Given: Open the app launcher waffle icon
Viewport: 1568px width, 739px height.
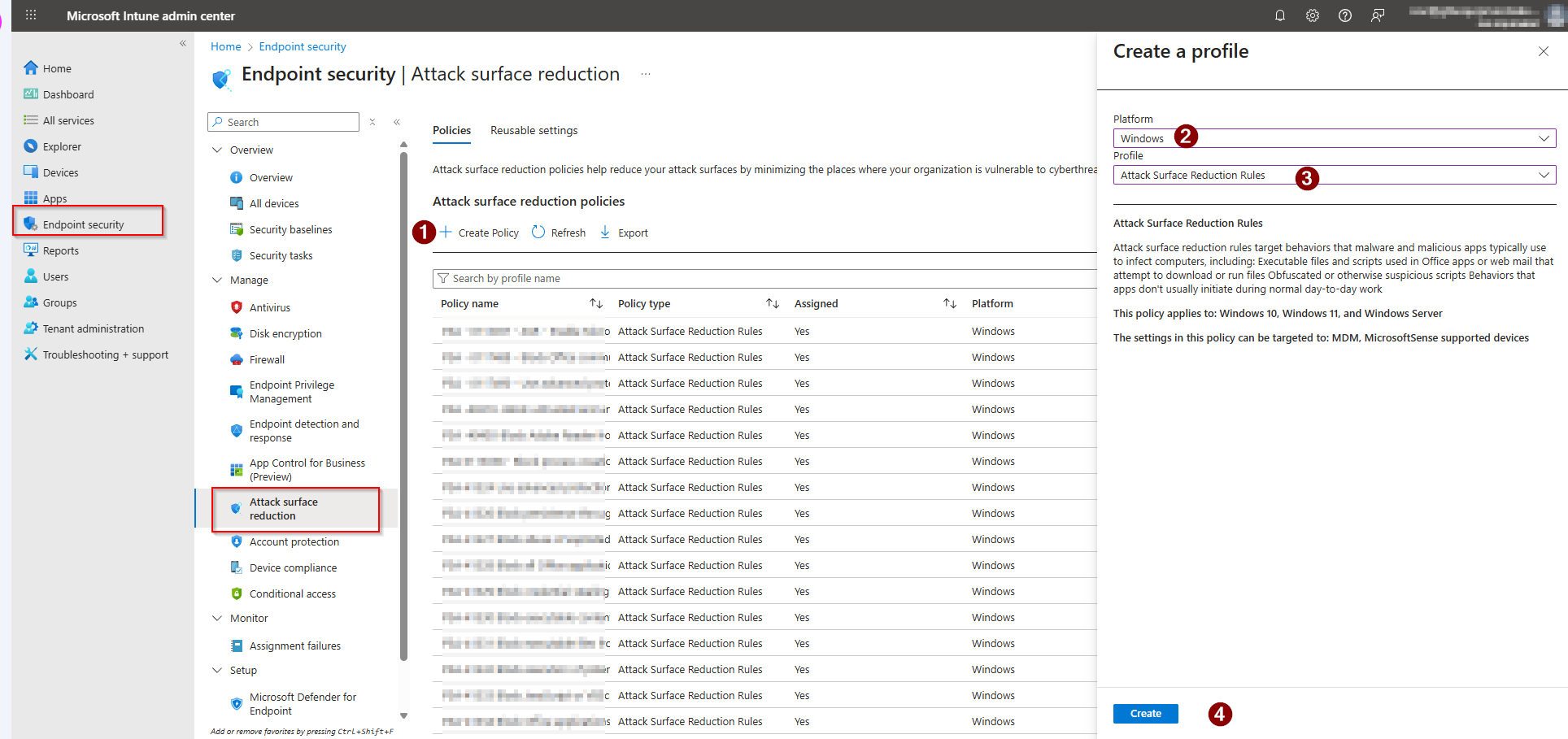Looking at the screenshot, I should [31, 15].
